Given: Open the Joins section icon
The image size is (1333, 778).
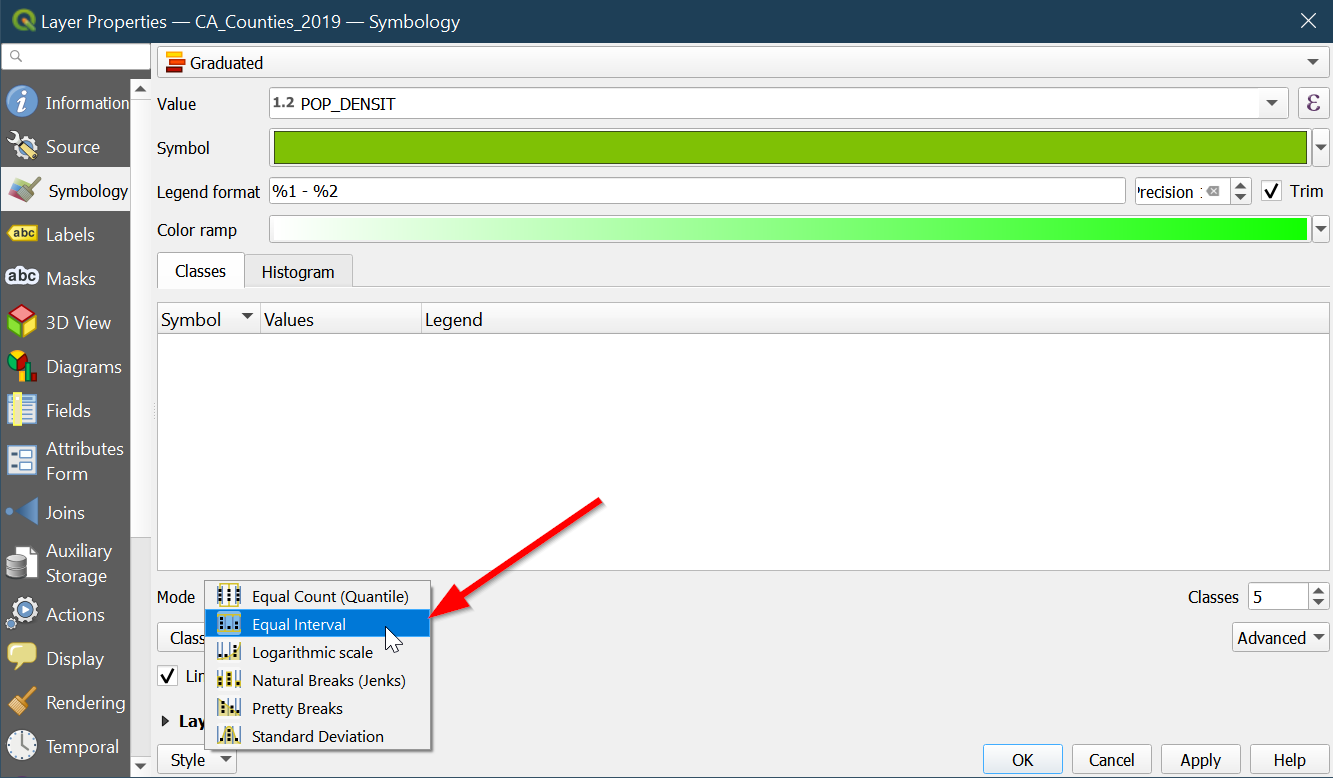Looking at the screenshot, I should (x=22, y=512).
